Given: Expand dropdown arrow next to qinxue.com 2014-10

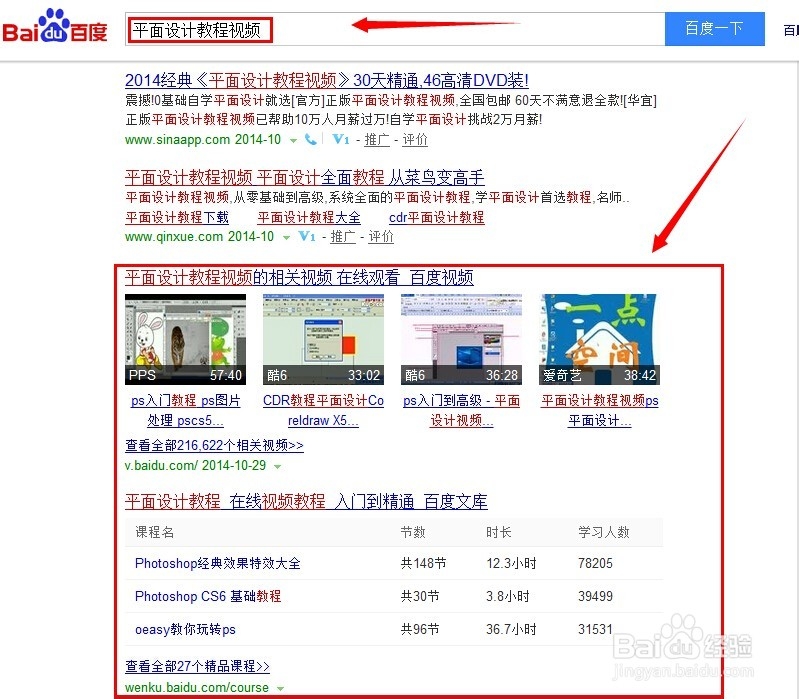Looking at the screenshot, I should (x=286, y=237).
